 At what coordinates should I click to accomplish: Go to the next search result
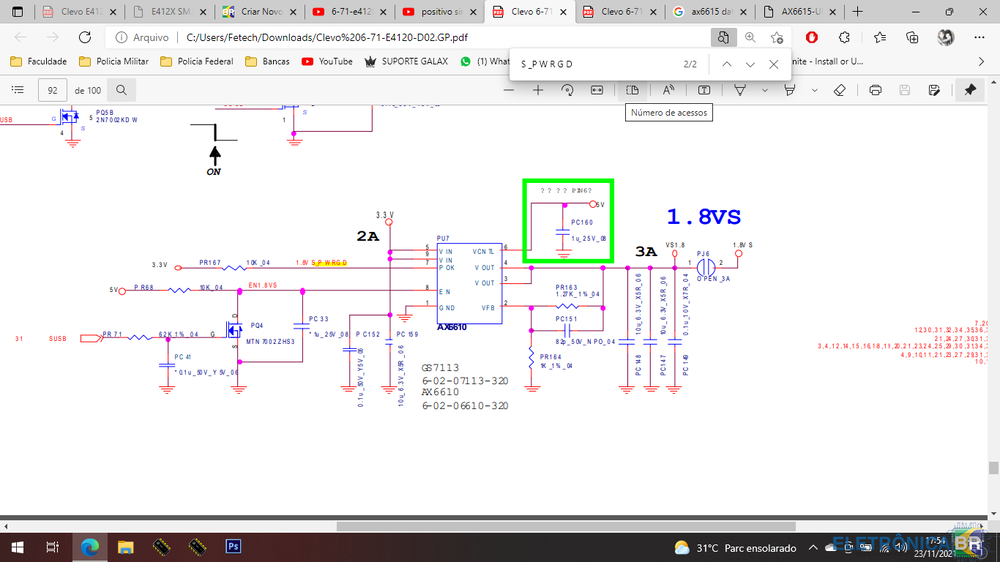coord(750,64)
